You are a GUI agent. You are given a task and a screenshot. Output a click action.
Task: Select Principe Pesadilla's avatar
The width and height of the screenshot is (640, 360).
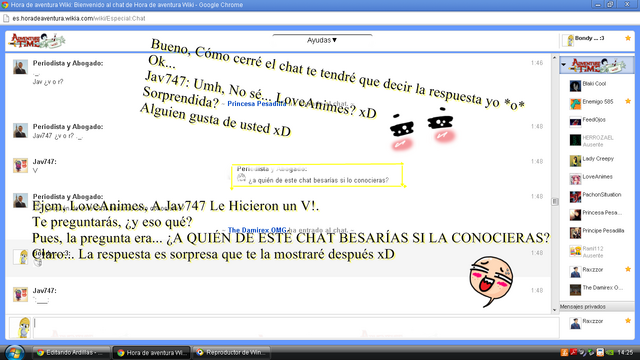pos(575,233)
